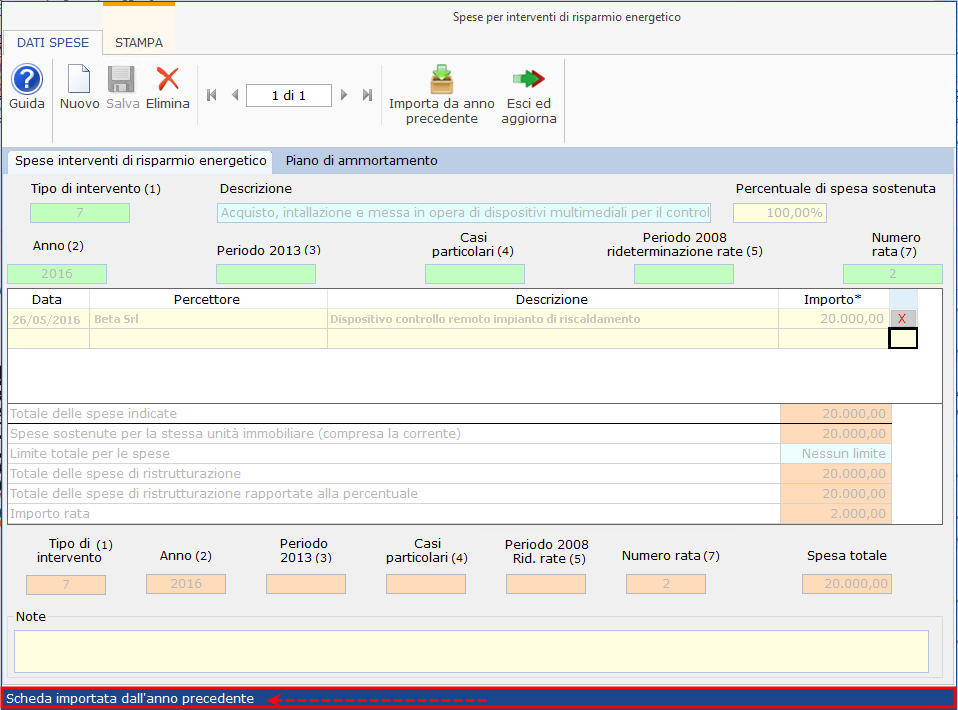The image size is (958, 710).
Task: Click the Importo rata value 2.000,00
Action: tap(836, 514)
